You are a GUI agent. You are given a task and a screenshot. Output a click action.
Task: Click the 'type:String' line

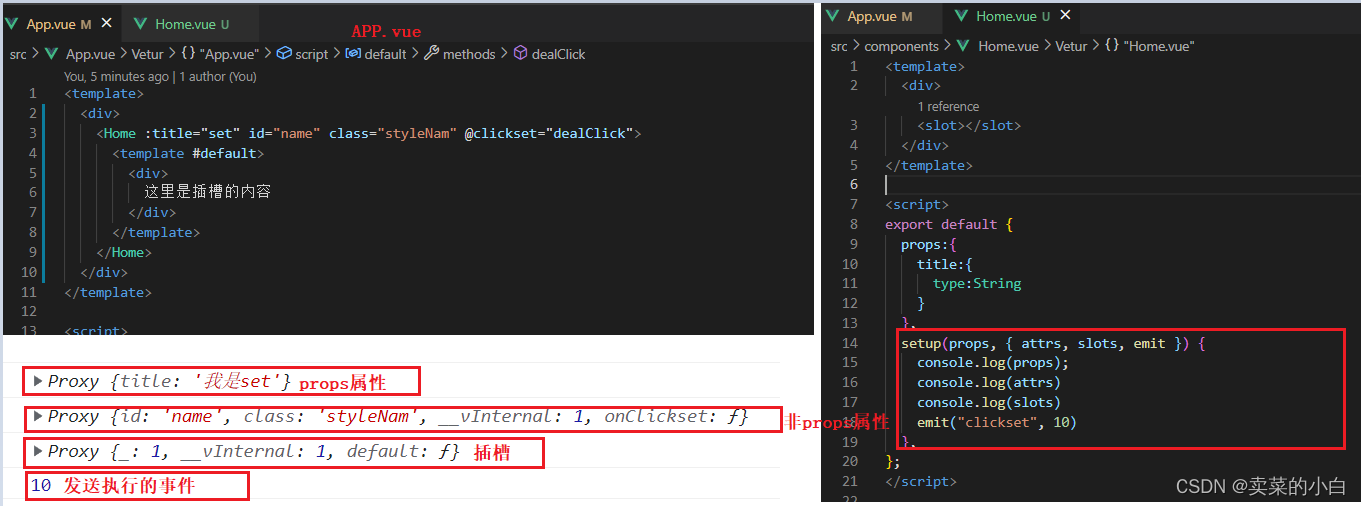point(977,284)
